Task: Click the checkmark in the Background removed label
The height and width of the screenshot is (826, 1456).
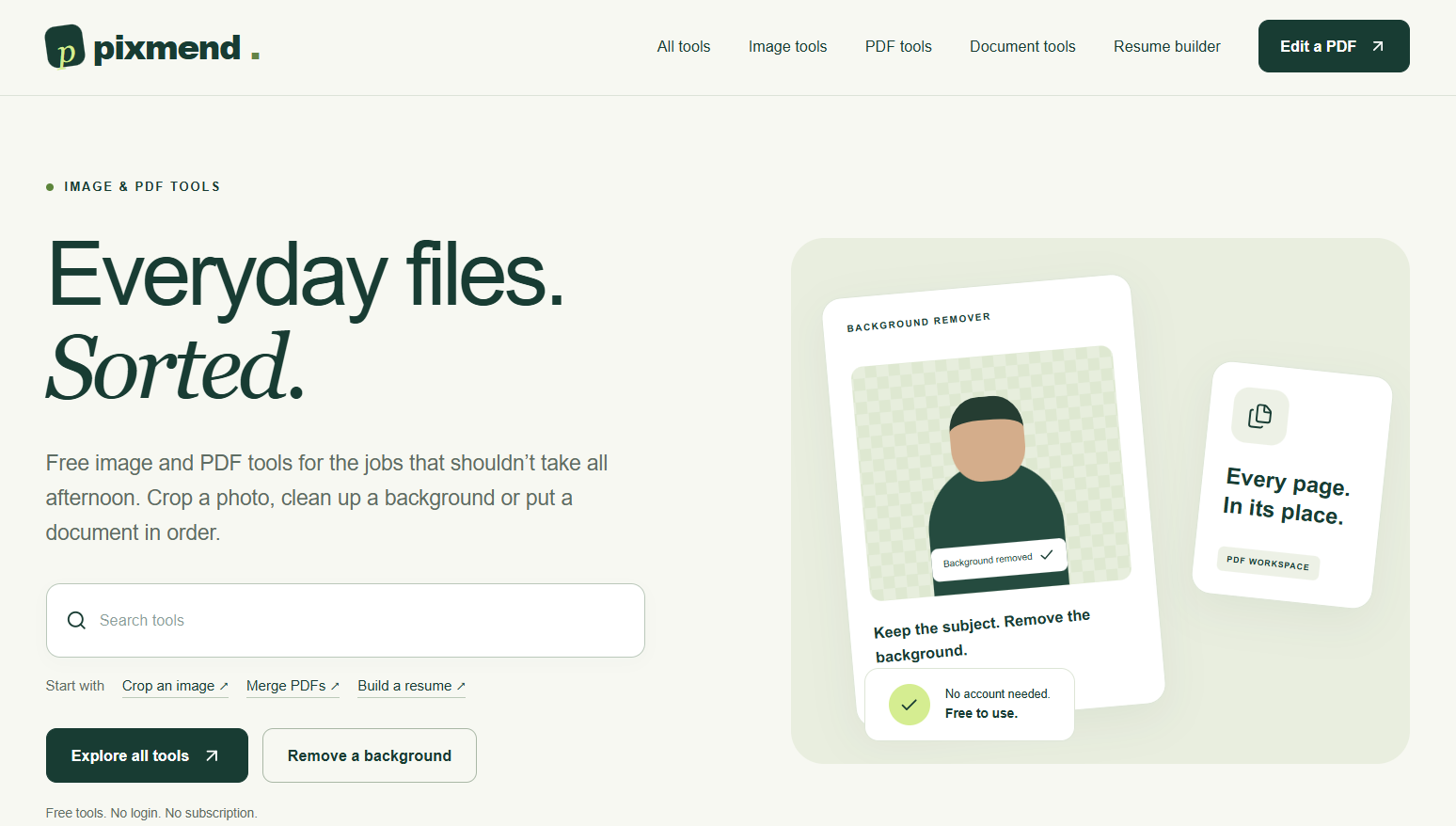Action: [1046, 555]
